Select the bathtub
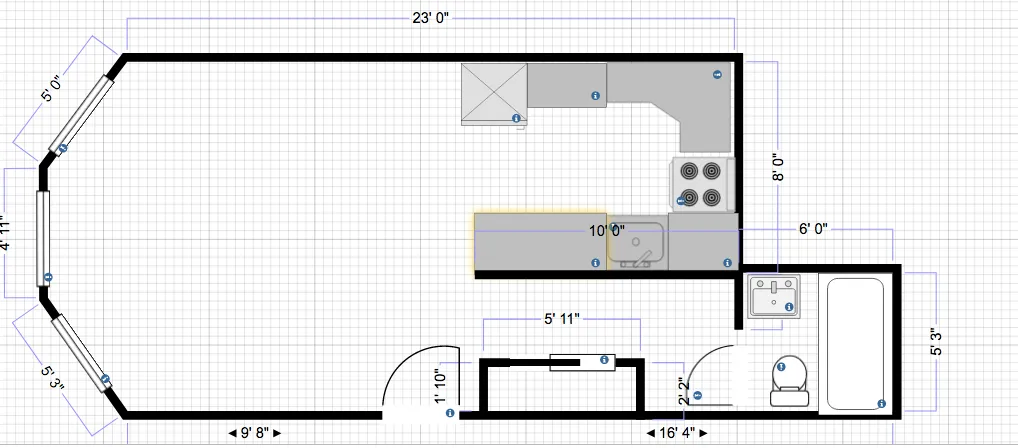 (x=856, y=343)
